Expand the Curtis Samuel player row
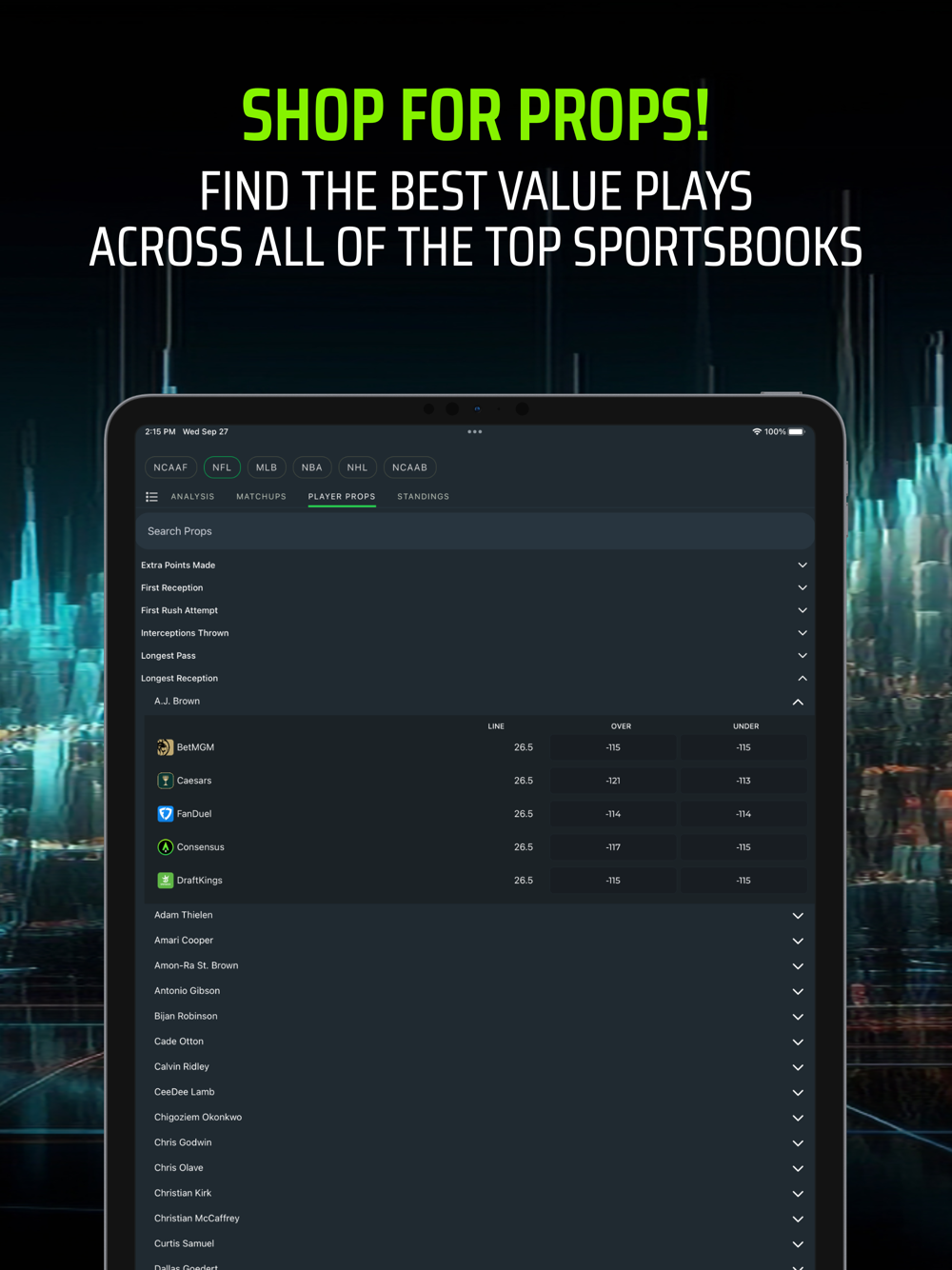Screen dimensions: 952x1270 (480, 1244)
